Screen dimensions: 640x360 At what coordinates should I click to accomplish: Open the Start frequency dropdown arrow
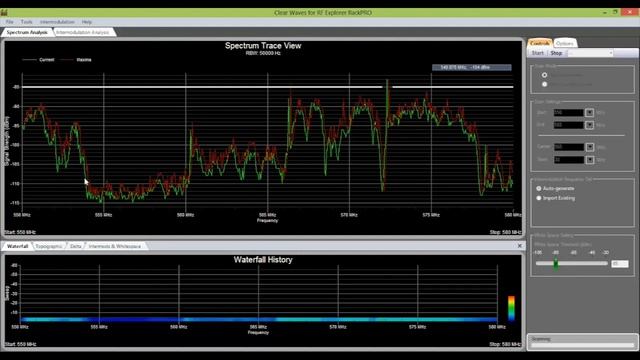click(x=589, y=113)
